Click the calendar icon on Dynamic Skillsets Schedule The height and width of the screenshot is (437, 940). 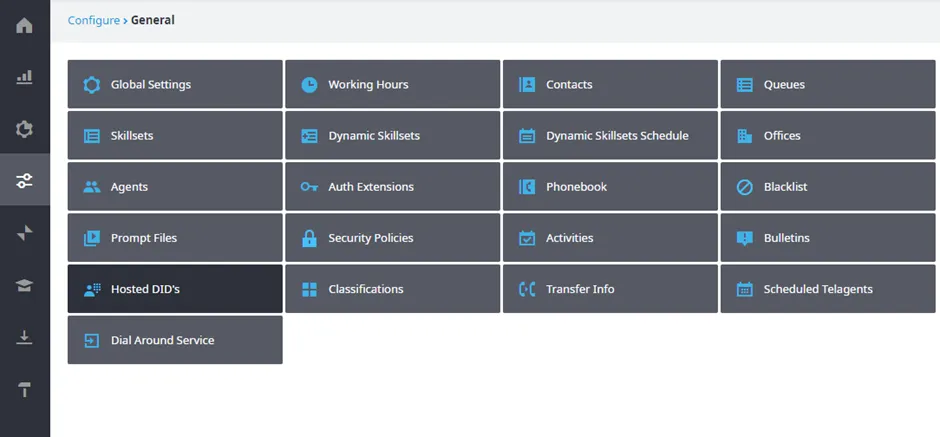[527, 136]
